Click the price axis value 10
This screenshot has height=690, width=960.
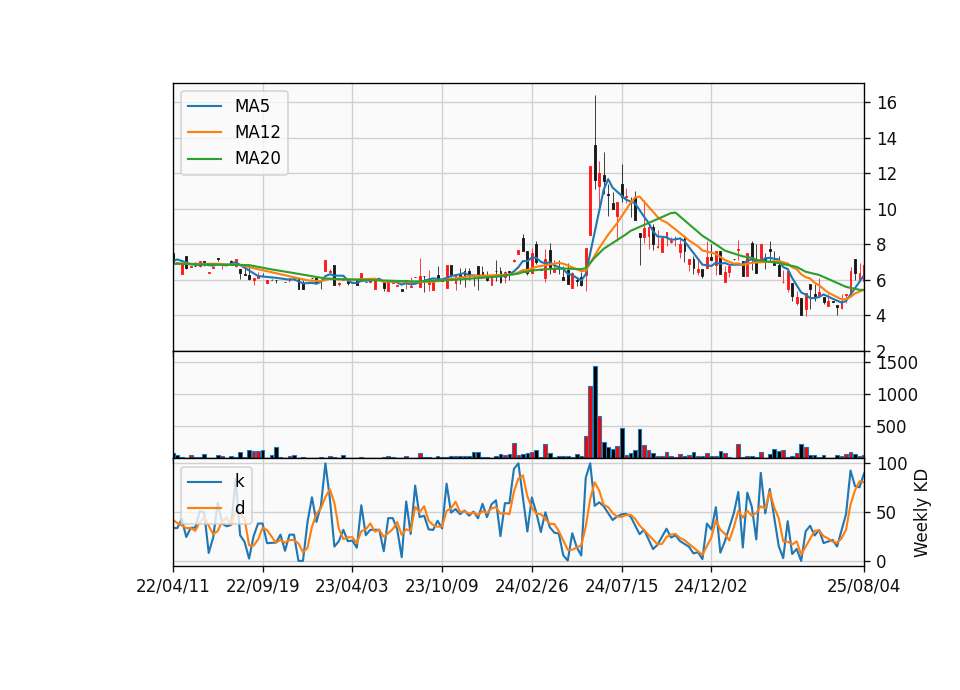[887, 210]
